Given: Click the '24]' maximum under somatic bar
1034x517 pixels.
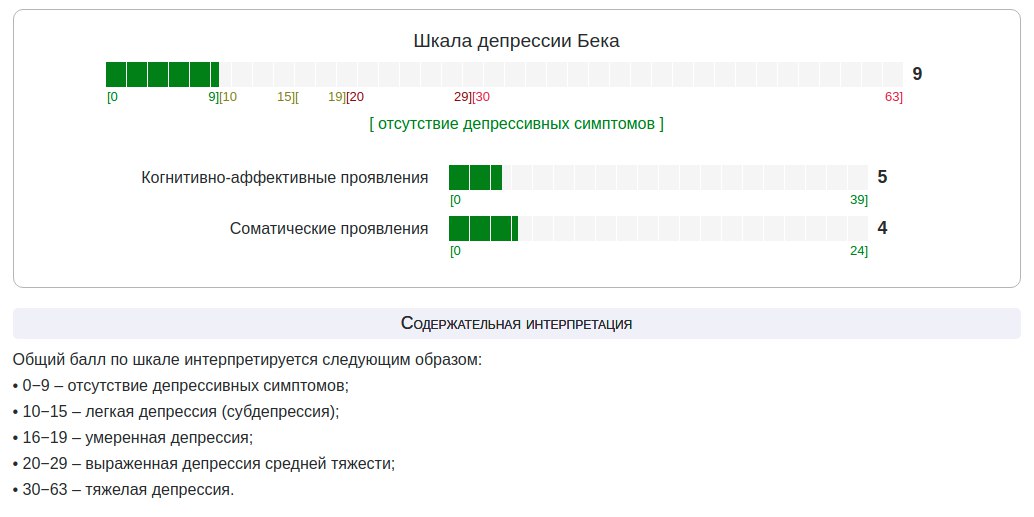Looking at the screenshot, I should click(x=859, y=251).
